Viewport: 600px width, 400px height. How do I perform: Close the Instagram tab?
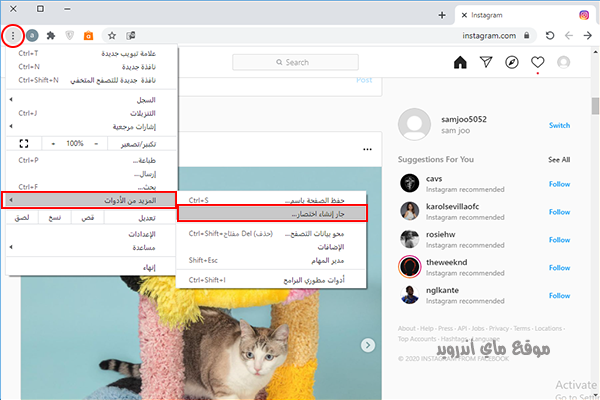(464, 15)
